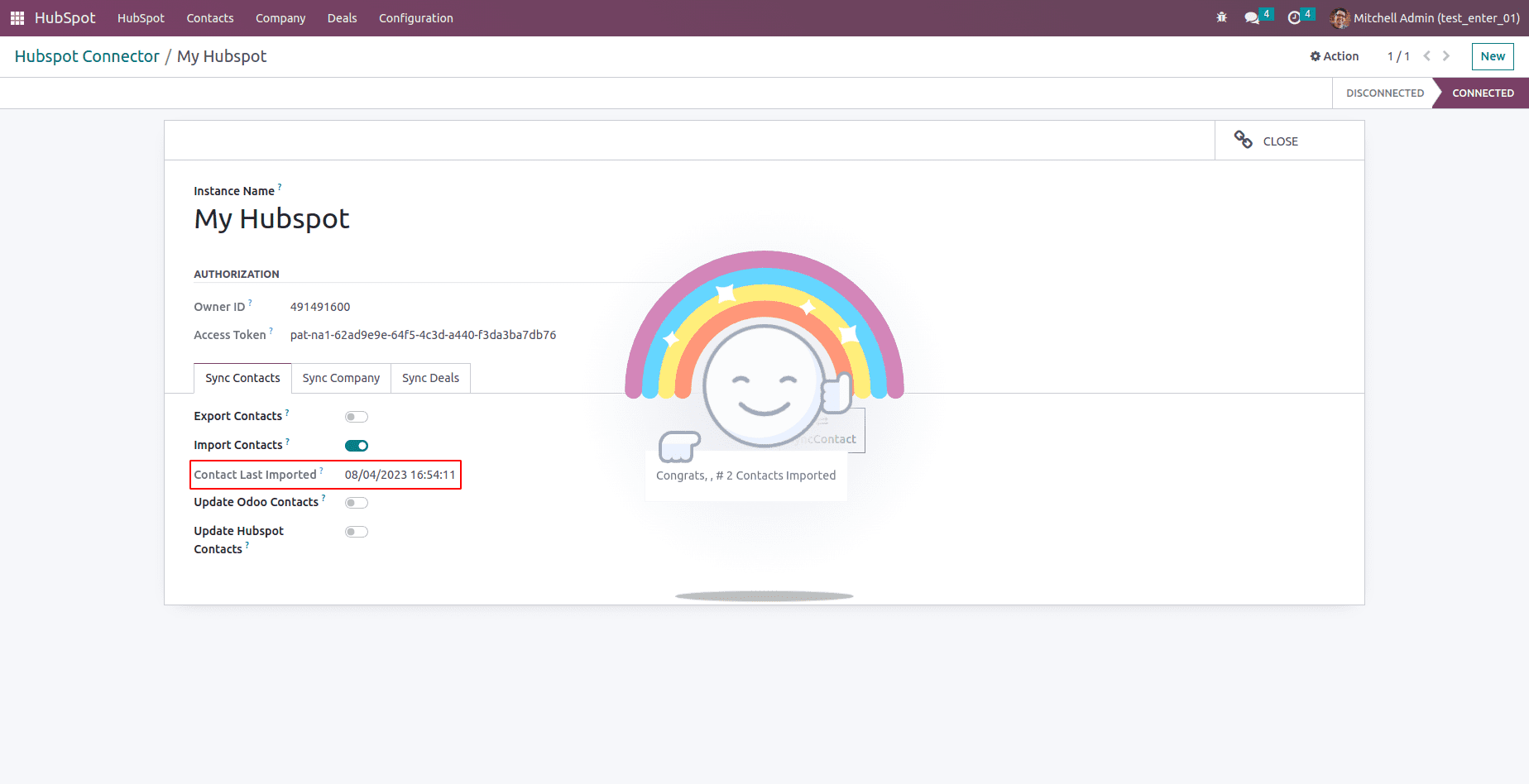Screen dimensions: 1529x784
Task: Show help for Owner ID question mark
Action: click(x=251, y=302)
